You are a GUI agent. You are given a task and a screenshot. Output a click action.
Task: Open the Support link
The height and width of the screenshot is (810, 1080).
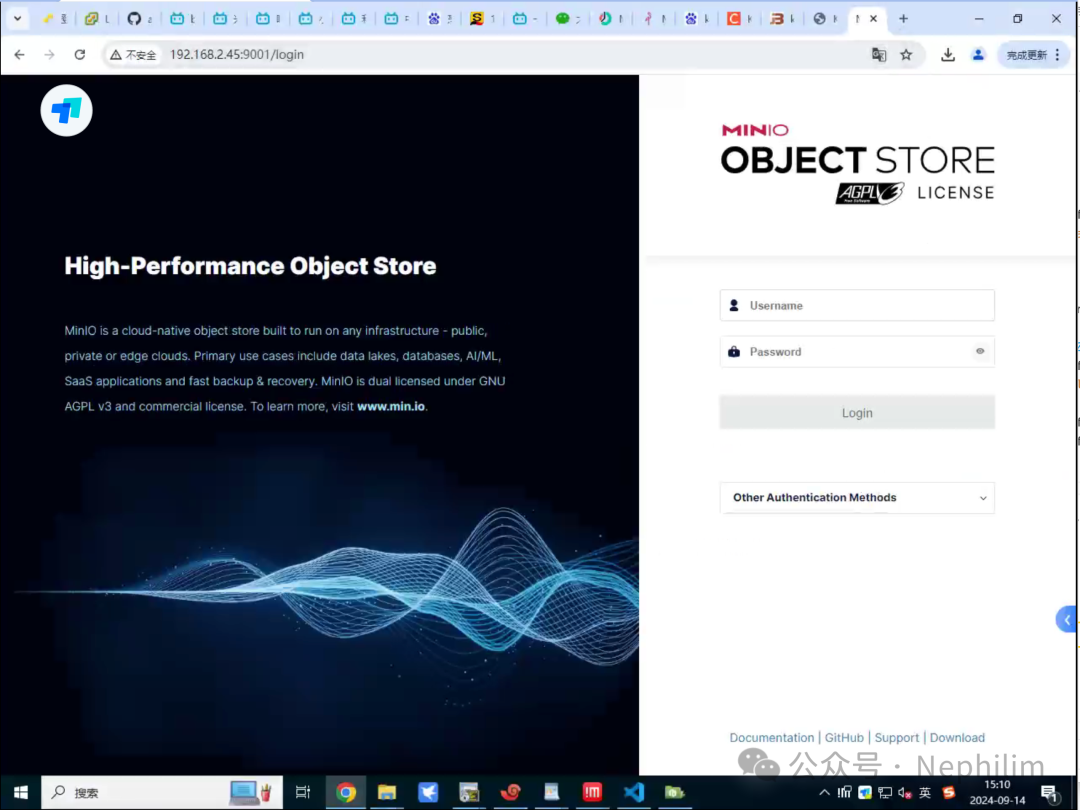[x=896, y=738]
